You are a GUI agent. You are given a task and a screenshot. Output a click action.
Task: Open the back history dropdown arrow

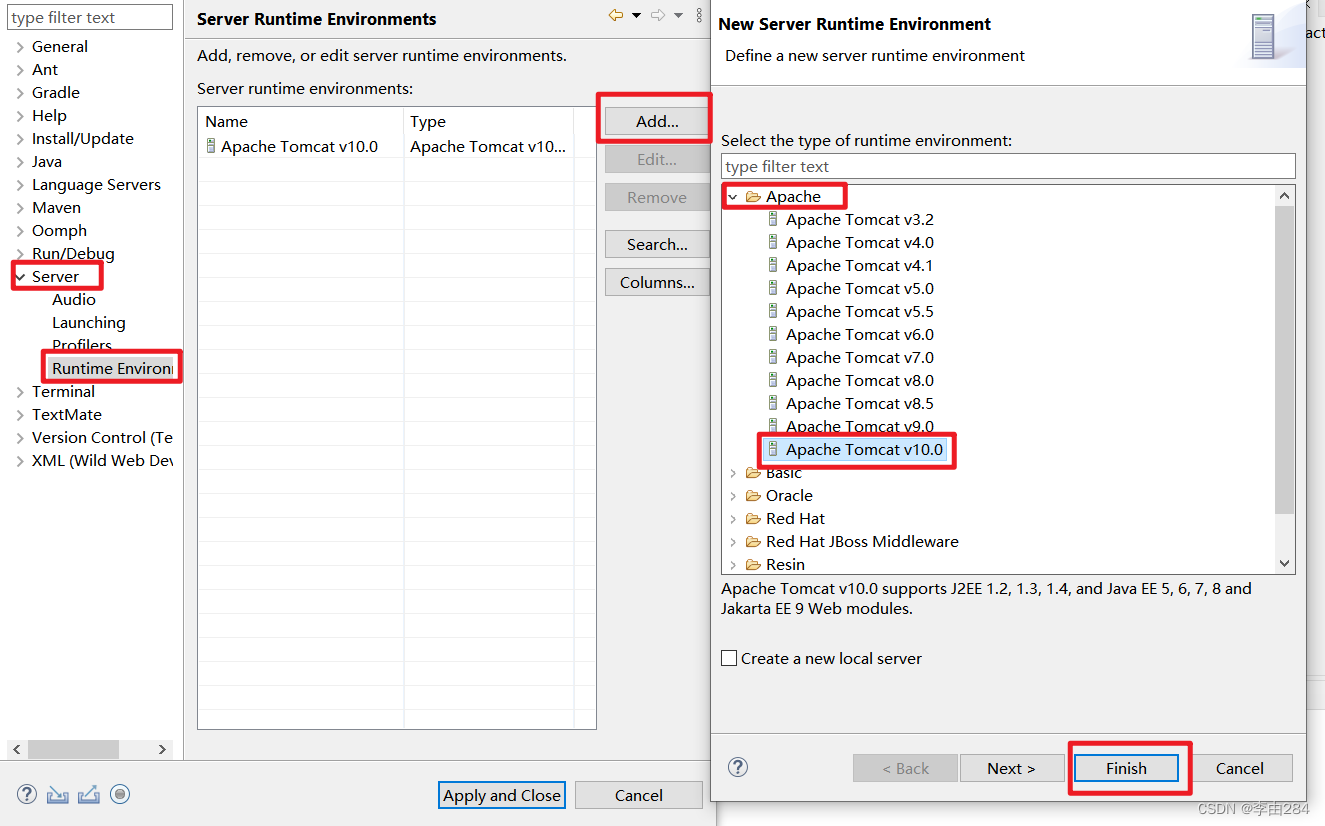click(636, 16)
